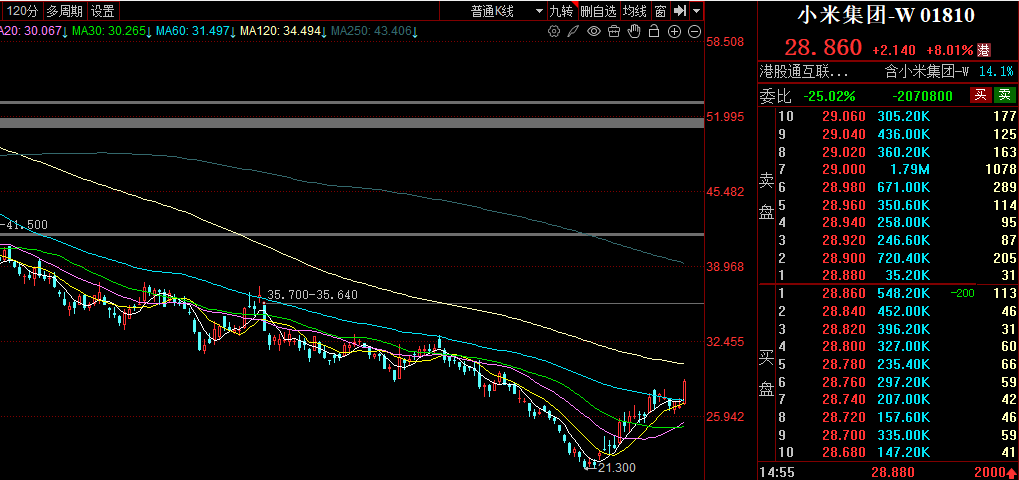
Task: Select sell level 10 price 29.060
Action: pyautogui.click(x=842, y=116)
